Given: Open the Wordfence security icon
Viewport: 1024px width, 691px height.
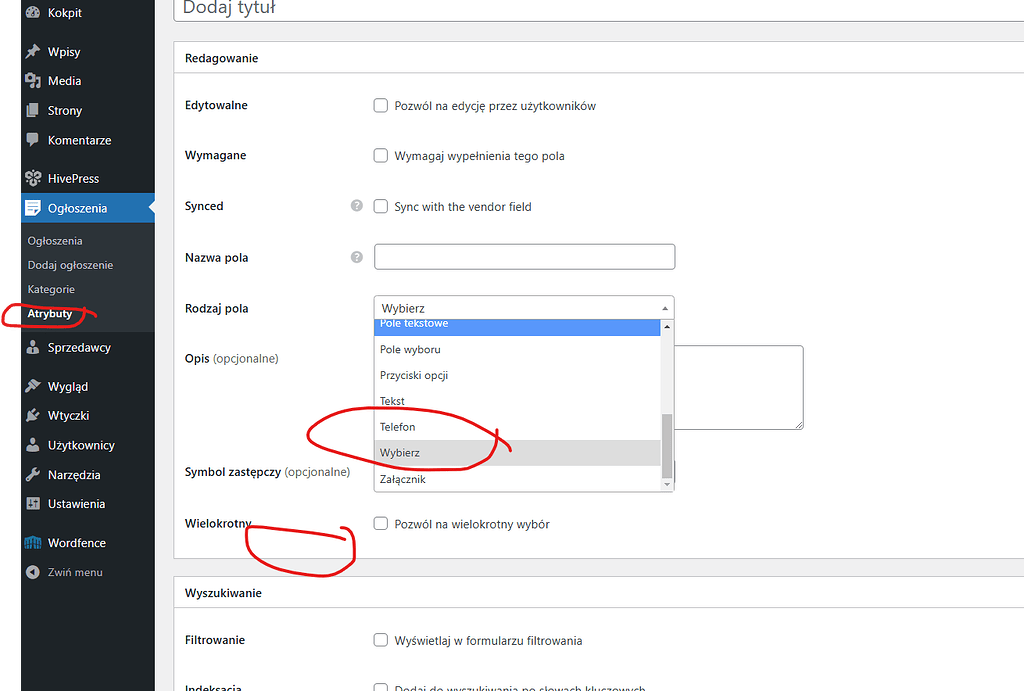Looking at the screenshot, I should tap(31, 542).
